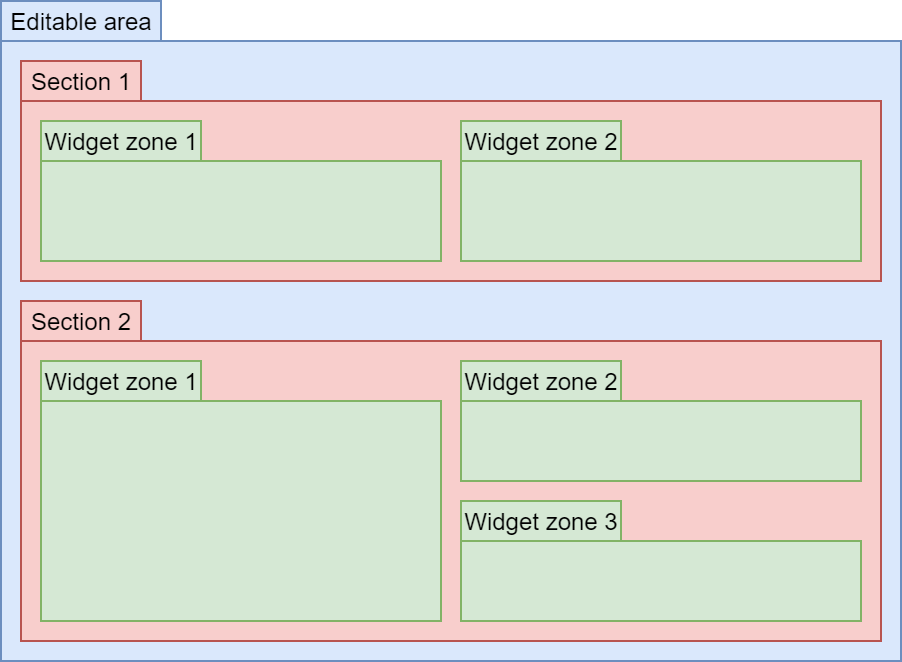Click inside Section 2's Widget zone 2 green box
This screenshot has height=662, width=902.
(661, 441)
